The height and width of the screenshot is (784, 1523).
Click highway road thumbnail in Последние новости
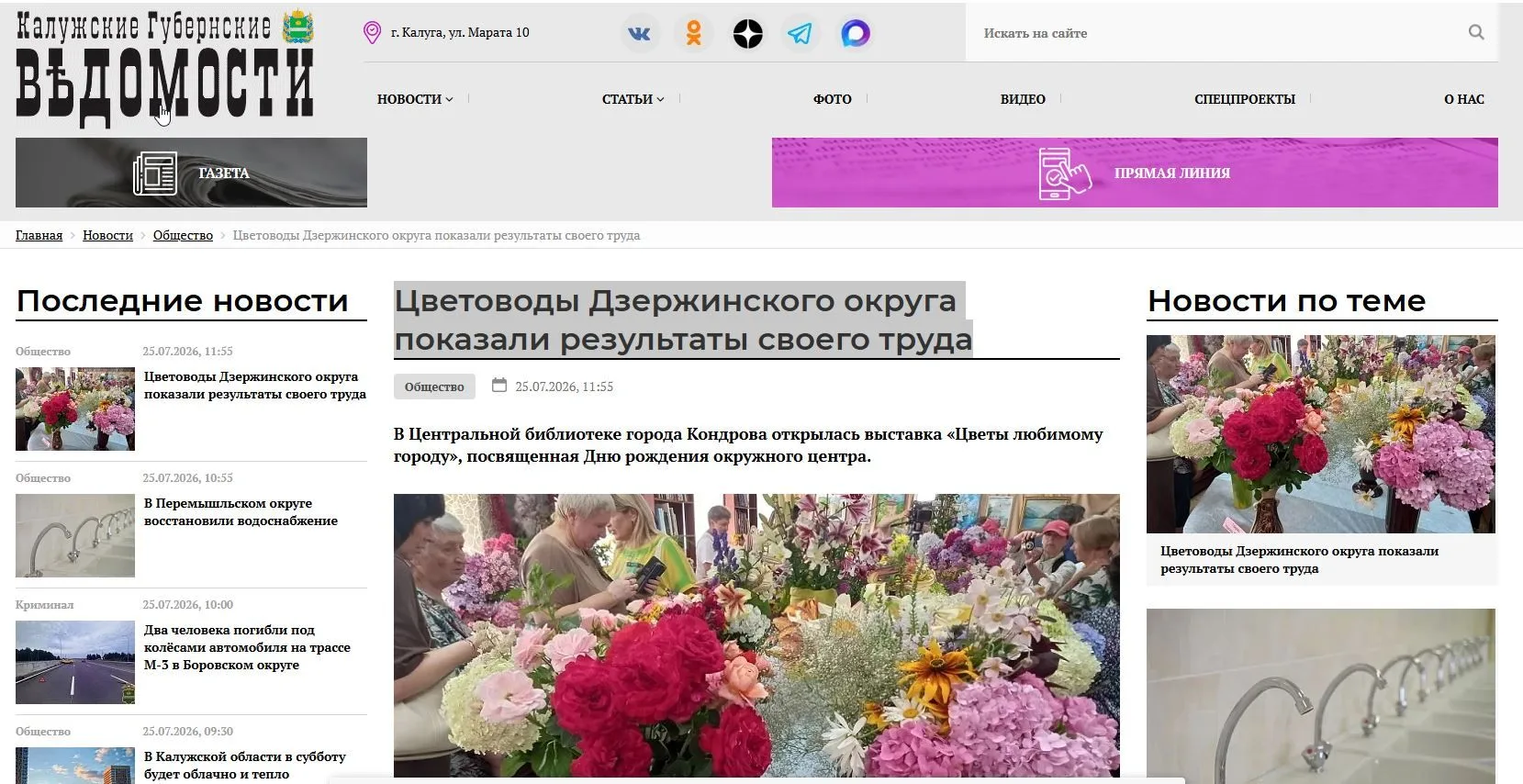point(75,663)
